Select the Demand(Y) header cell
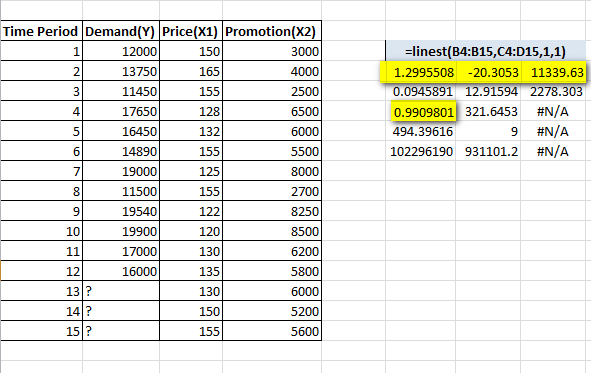Screen dimensions: 591x373 point(121,31)
